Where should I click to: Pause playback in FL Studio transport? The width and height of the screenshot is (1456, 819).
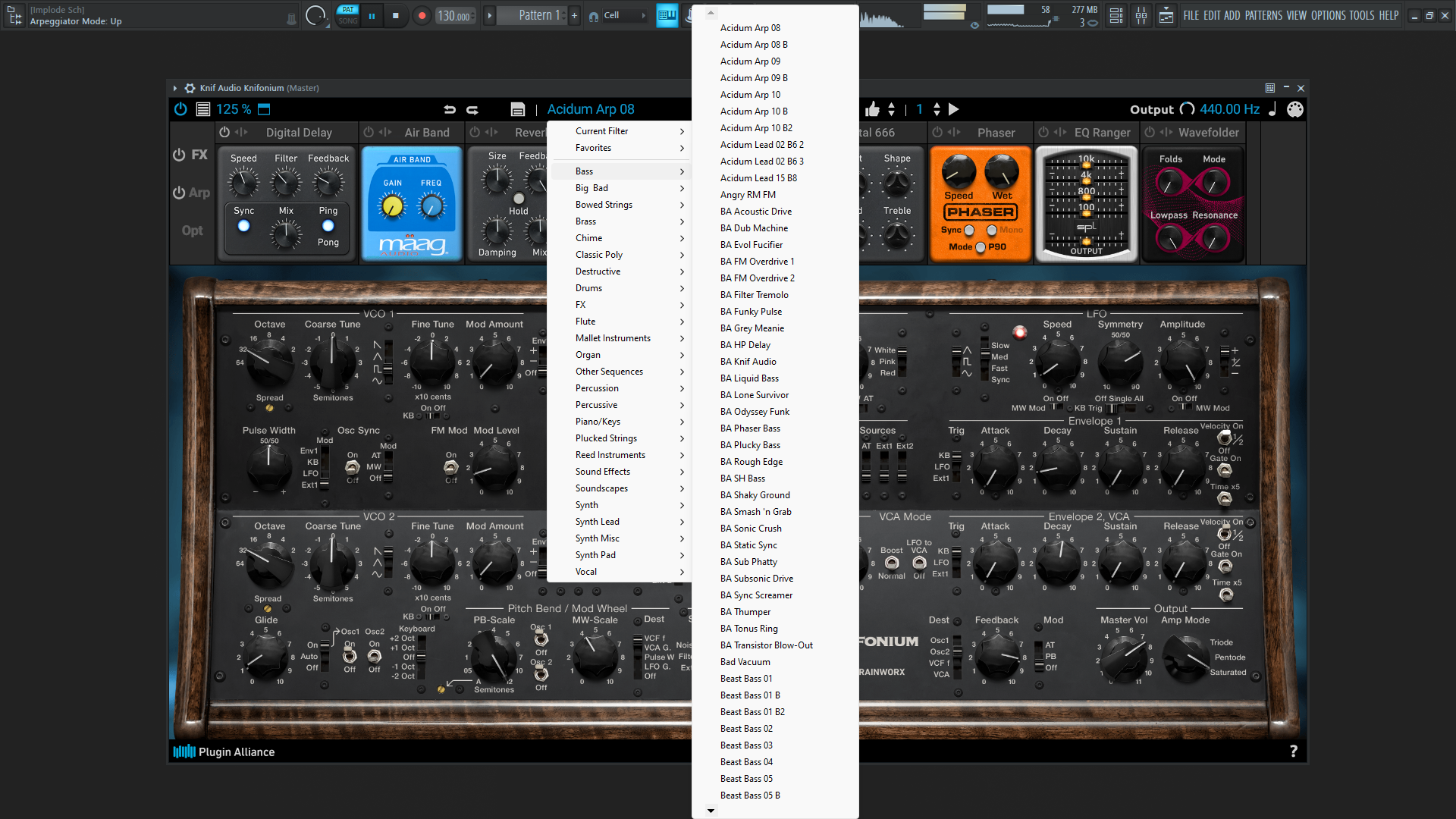(x=372, y=15)
